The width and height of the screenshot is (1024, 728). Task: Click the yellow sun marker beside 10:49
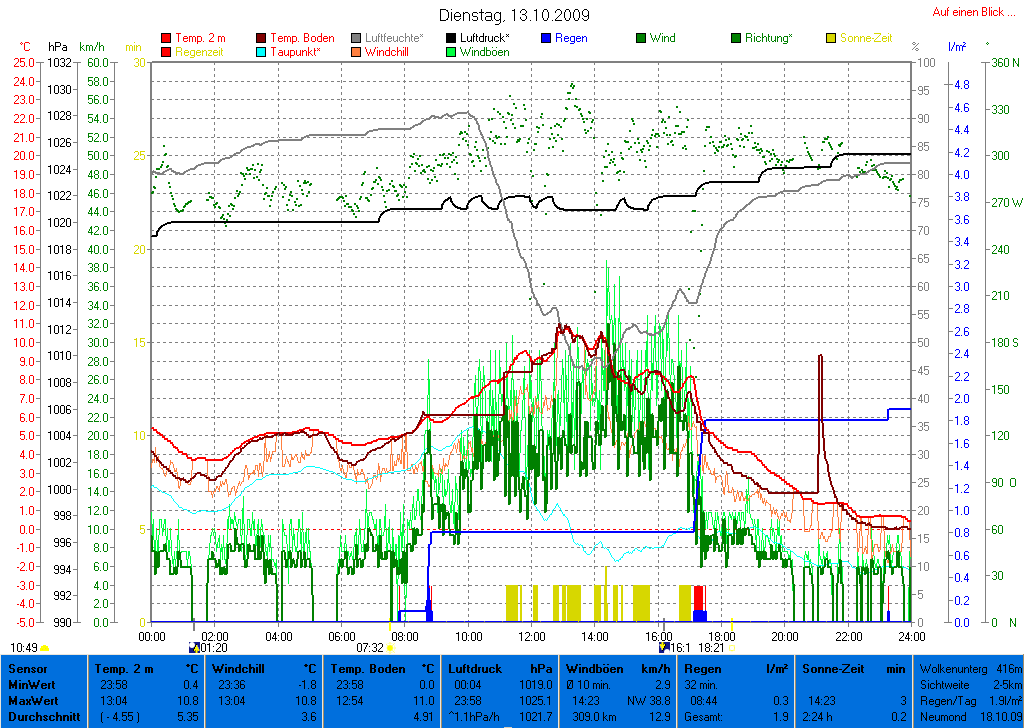click(x=45, y=648)
